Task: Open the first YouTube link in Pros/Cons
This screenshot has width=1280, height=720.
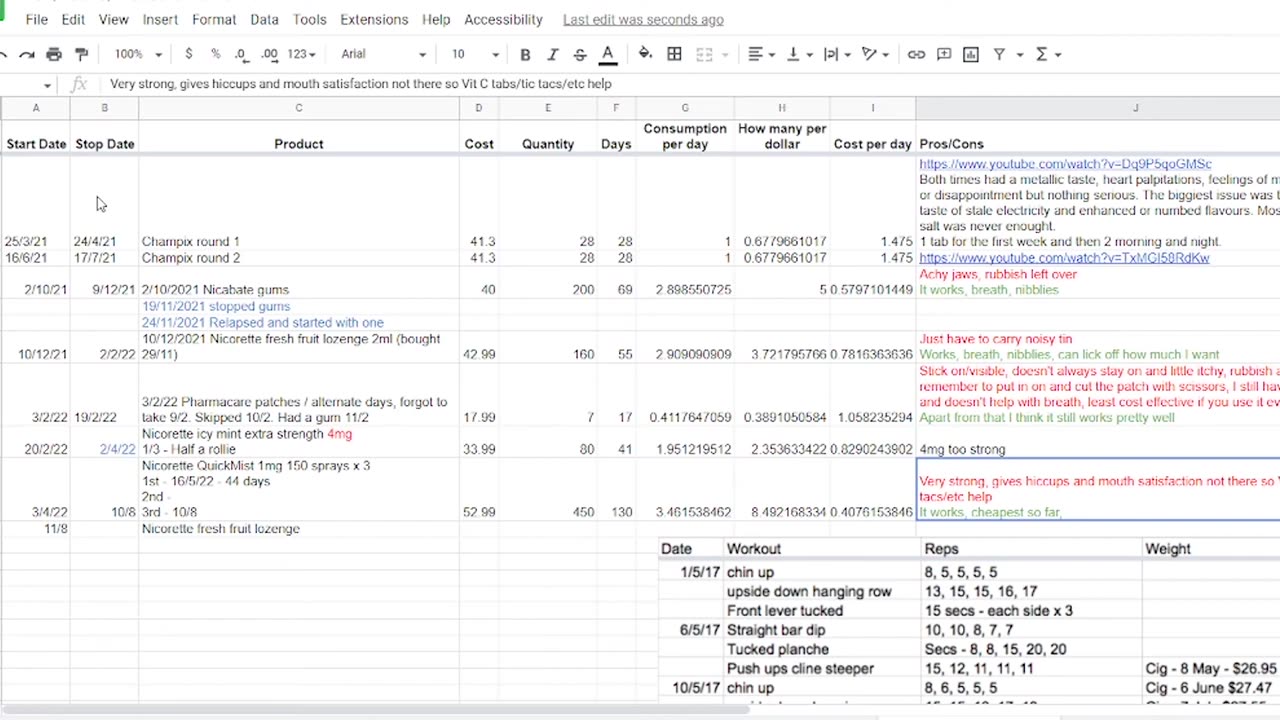Action: pos(1065,164)
